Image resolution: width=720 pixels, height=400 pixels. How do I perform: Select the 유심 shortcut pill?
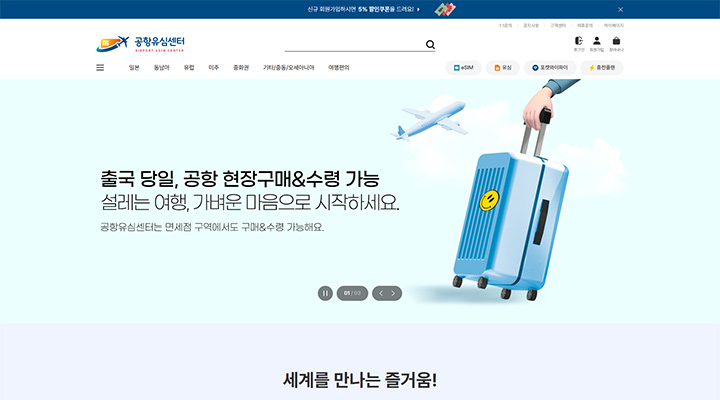tap(503, 68)
